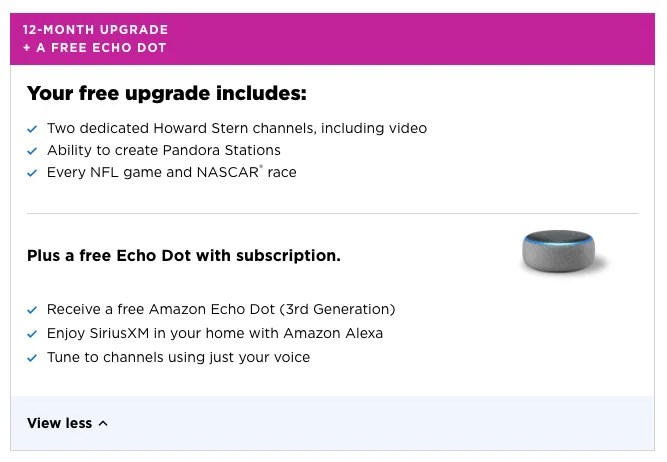Viewport: 667px width, 462px height.
Task: Collapse details with the up chevron
Action: [103, 424]
